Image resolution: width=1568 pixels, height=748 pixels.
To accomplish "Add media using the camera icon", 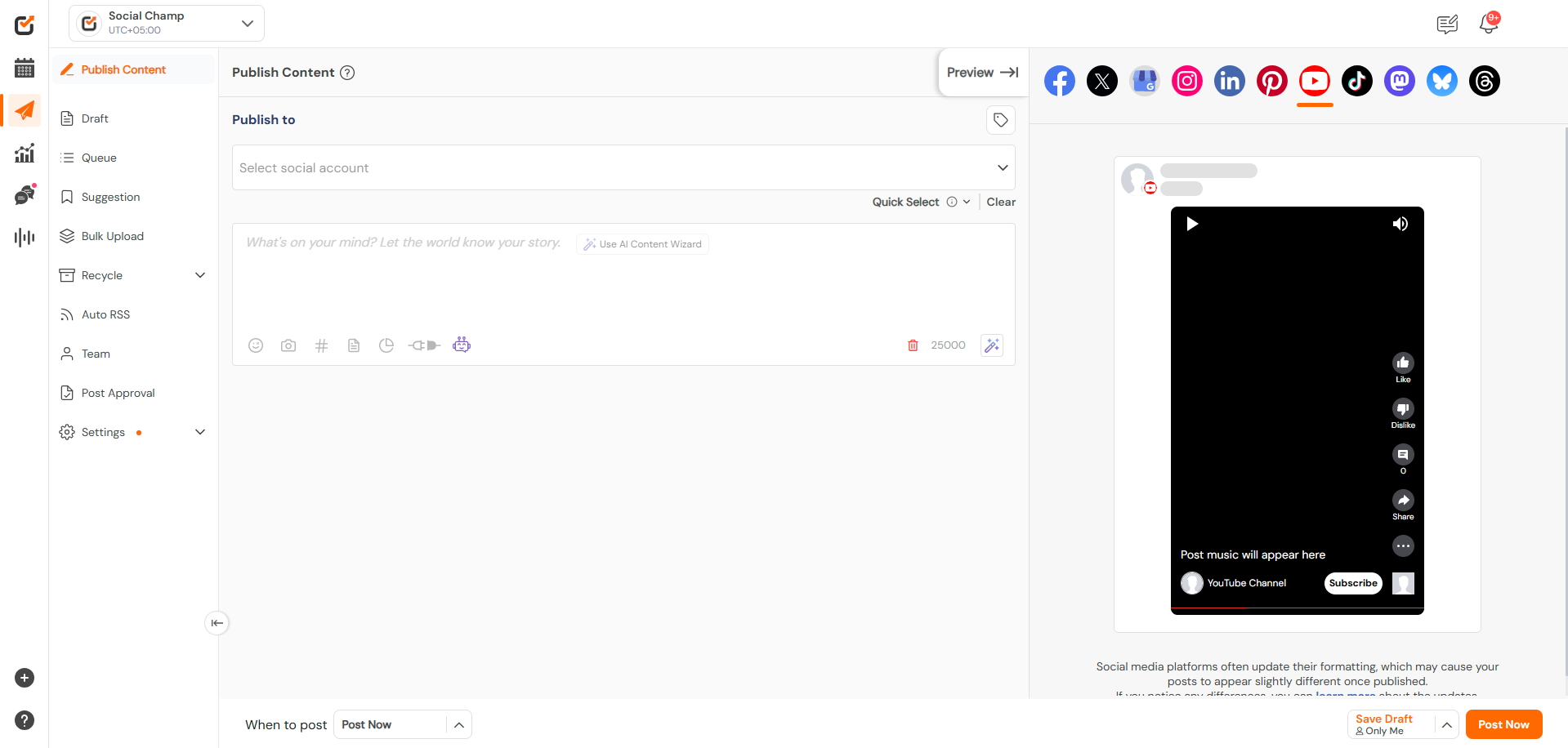I will 288,345.
